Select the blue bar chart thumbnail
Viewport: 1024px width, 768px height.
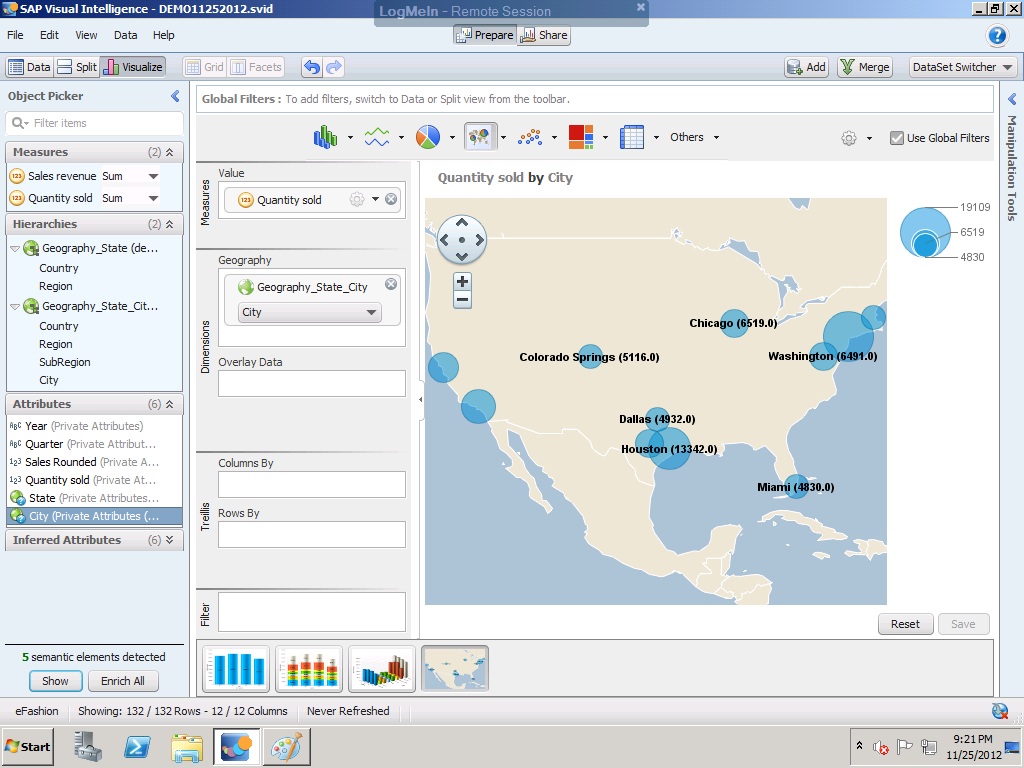point(236,669)
